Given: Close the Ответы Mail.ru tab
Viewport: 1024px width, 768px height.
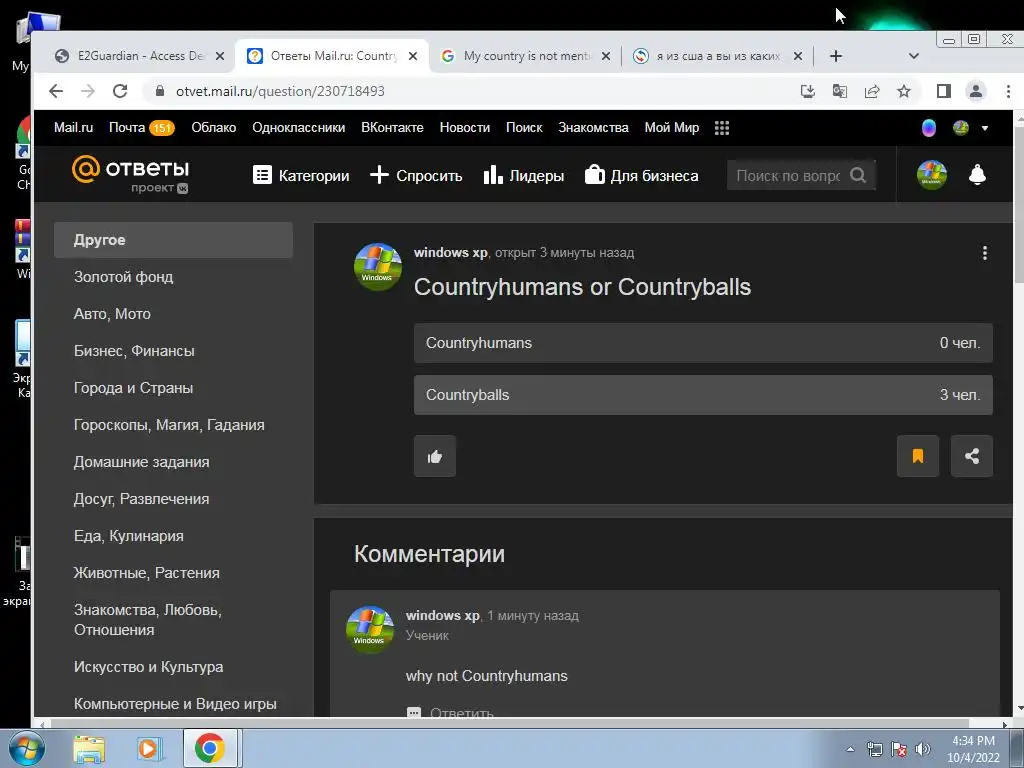Looking at the screenshot, I should click(413, 56).
